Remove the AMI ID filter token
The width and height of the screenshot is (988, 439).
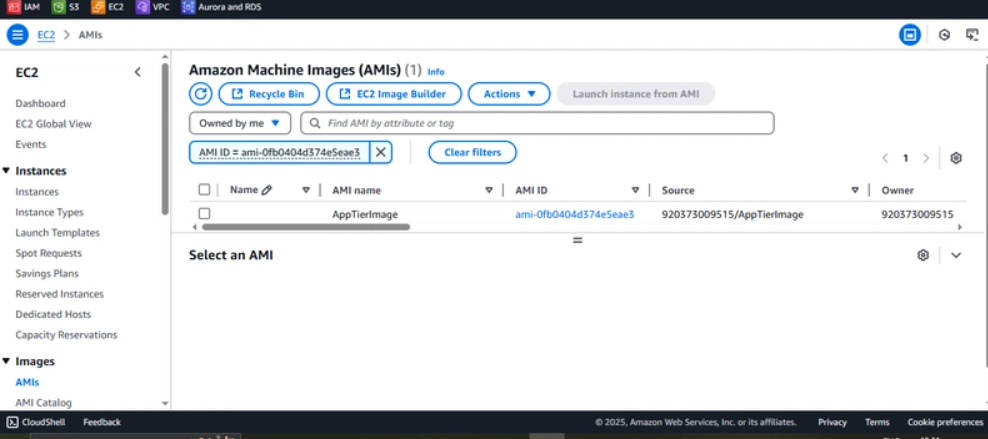[381, 152]
